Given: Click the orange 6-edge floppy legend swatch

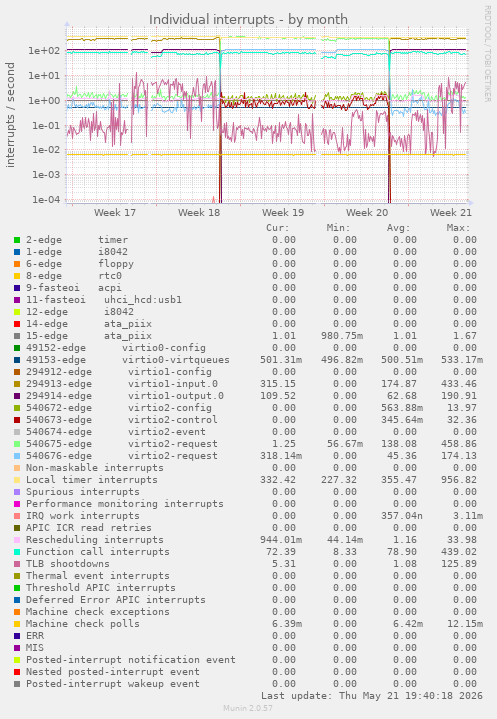Looking at the screenshot, I should point(17,264).
